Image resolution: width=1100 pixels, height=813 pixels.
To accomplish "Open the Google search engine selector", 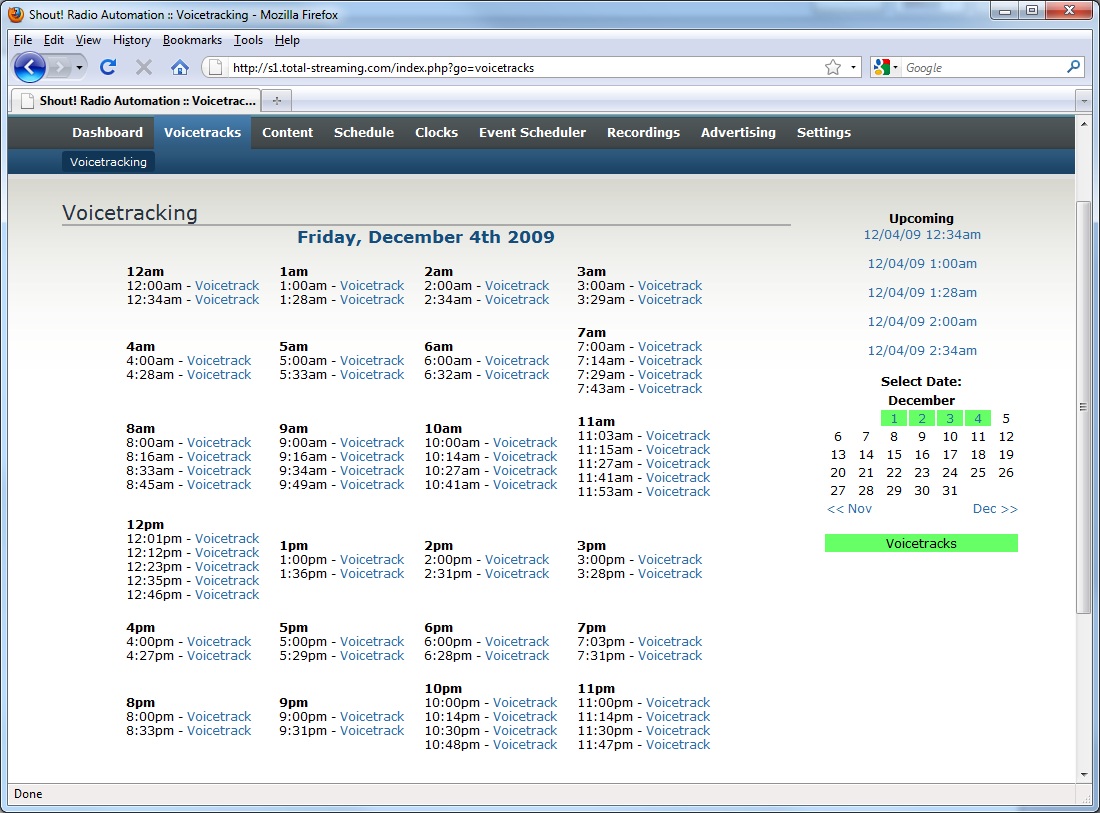I will pos(885,67).
